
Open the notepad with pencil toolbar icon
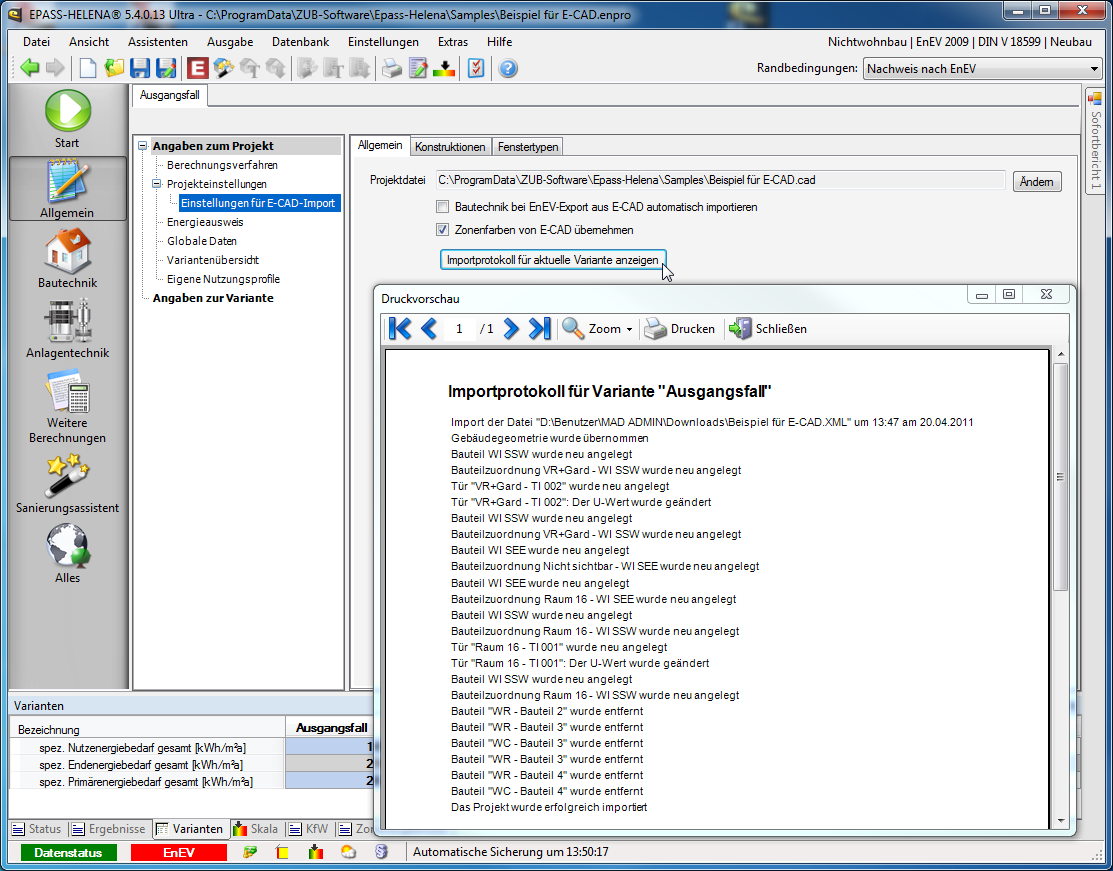click(x=418, y=68)
